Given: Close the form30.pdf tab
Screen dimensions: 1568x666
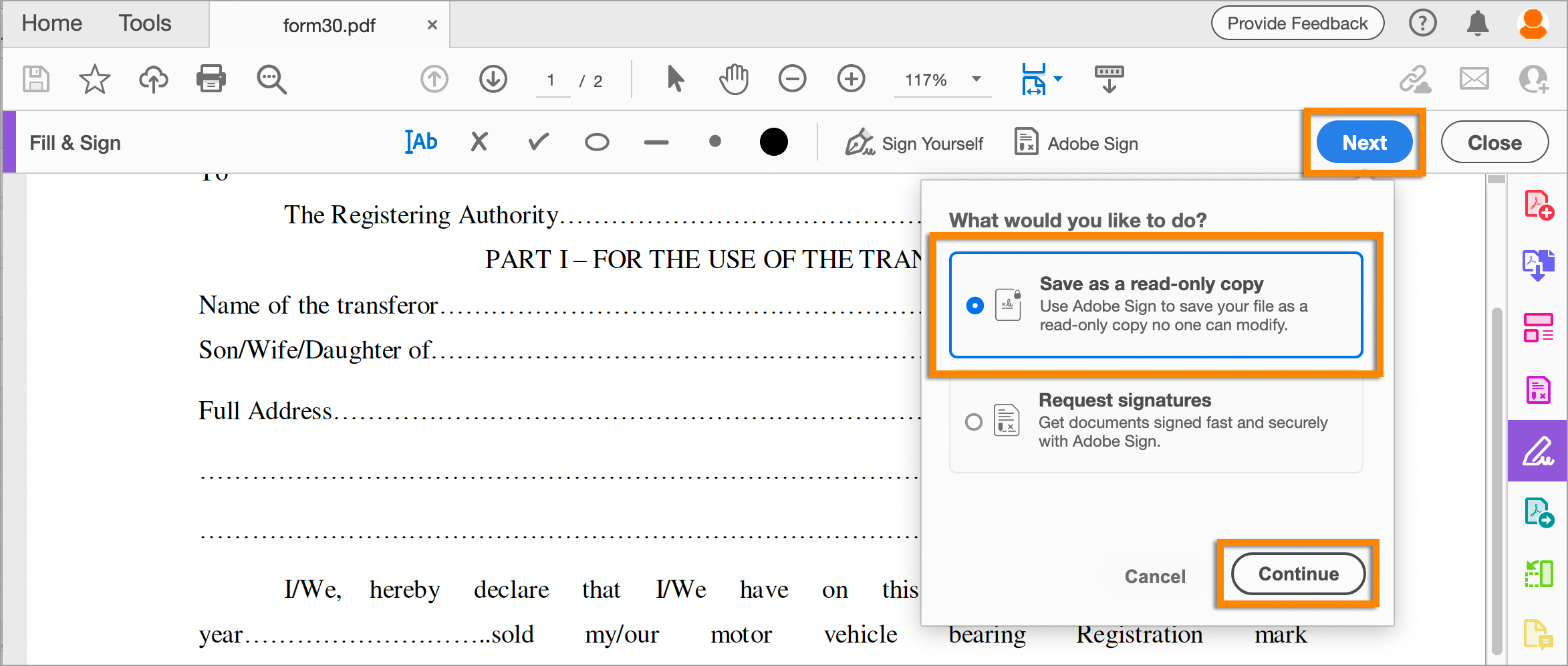Looking at the screenshot, I should 432,25.
